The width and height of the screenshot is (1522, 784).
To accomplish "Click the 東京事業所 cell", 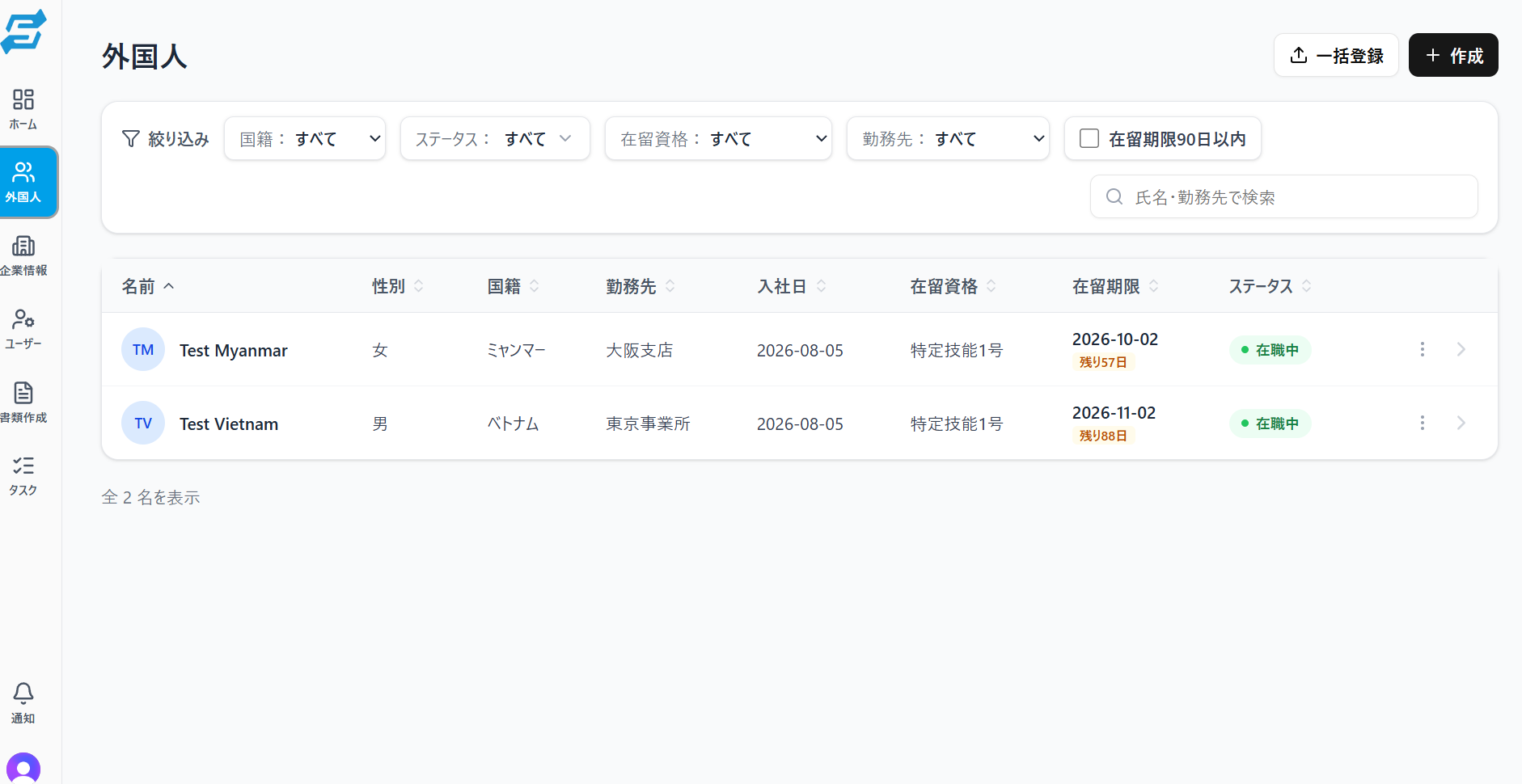I will (x=649, y=424).
